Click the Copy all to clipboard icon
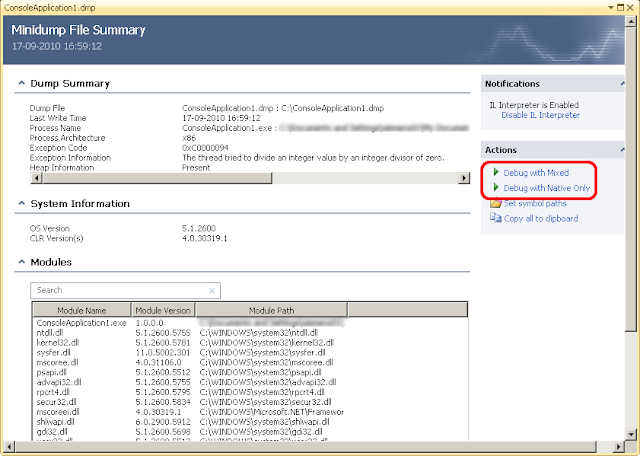640x456 pixels. click(496, 218)
